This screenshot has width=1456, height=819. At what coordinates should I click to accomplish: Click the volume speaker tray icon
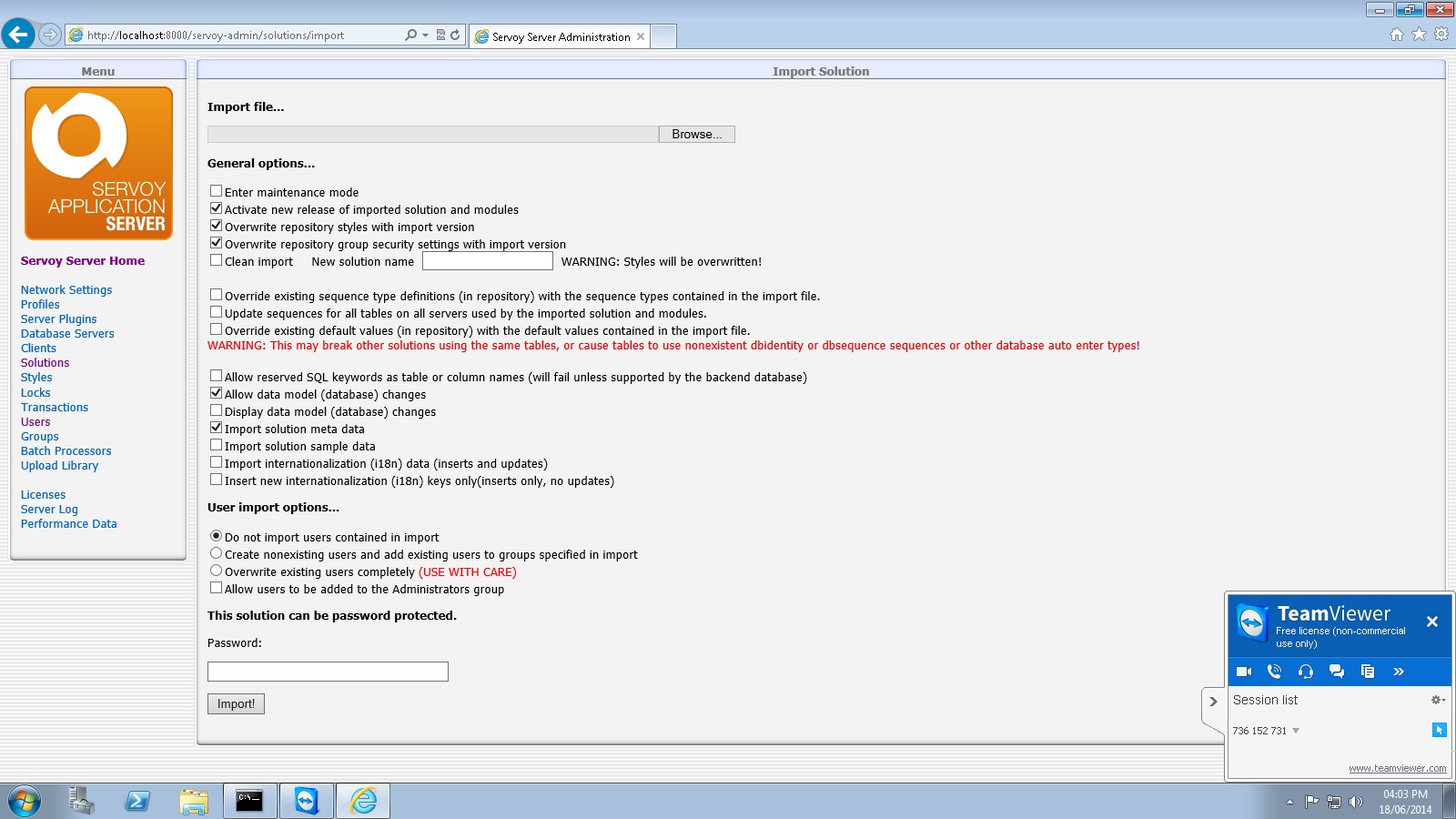click(1356, 802)
